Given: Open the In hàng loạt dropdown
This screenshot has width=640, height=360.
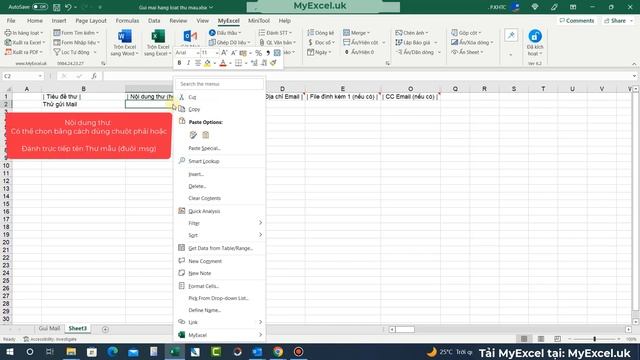Looking at the screenshot, I should [24, 33].
